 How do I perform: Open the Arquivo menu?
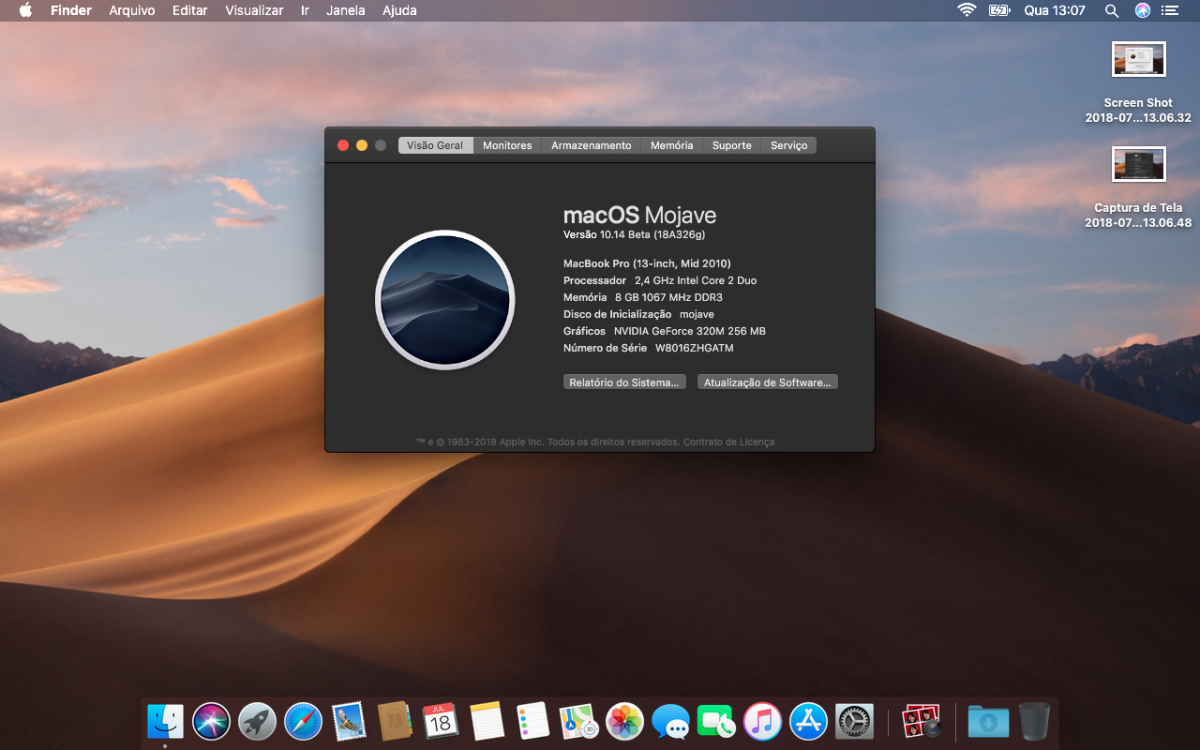point(132,10)
